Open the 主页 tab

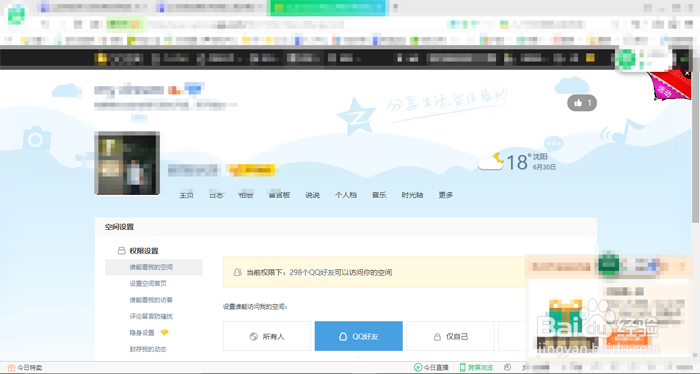186,195
